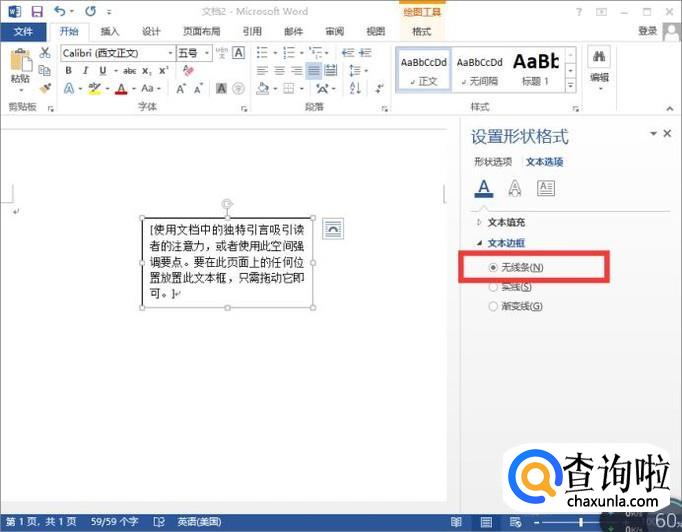Switch to the 设计 ribbon tab
The width and height of the screenshot is (682, 532).
pyautogui.click(x=151, y=31)
